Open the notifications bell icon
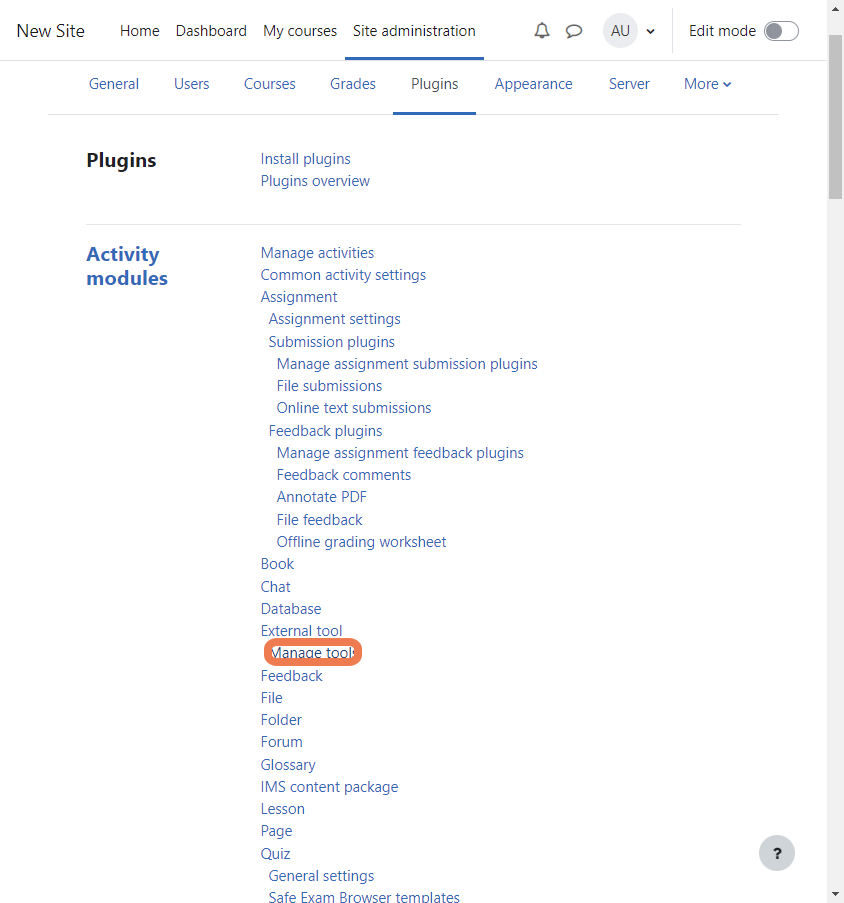844x903 pixels. click(x=542, y=31)
